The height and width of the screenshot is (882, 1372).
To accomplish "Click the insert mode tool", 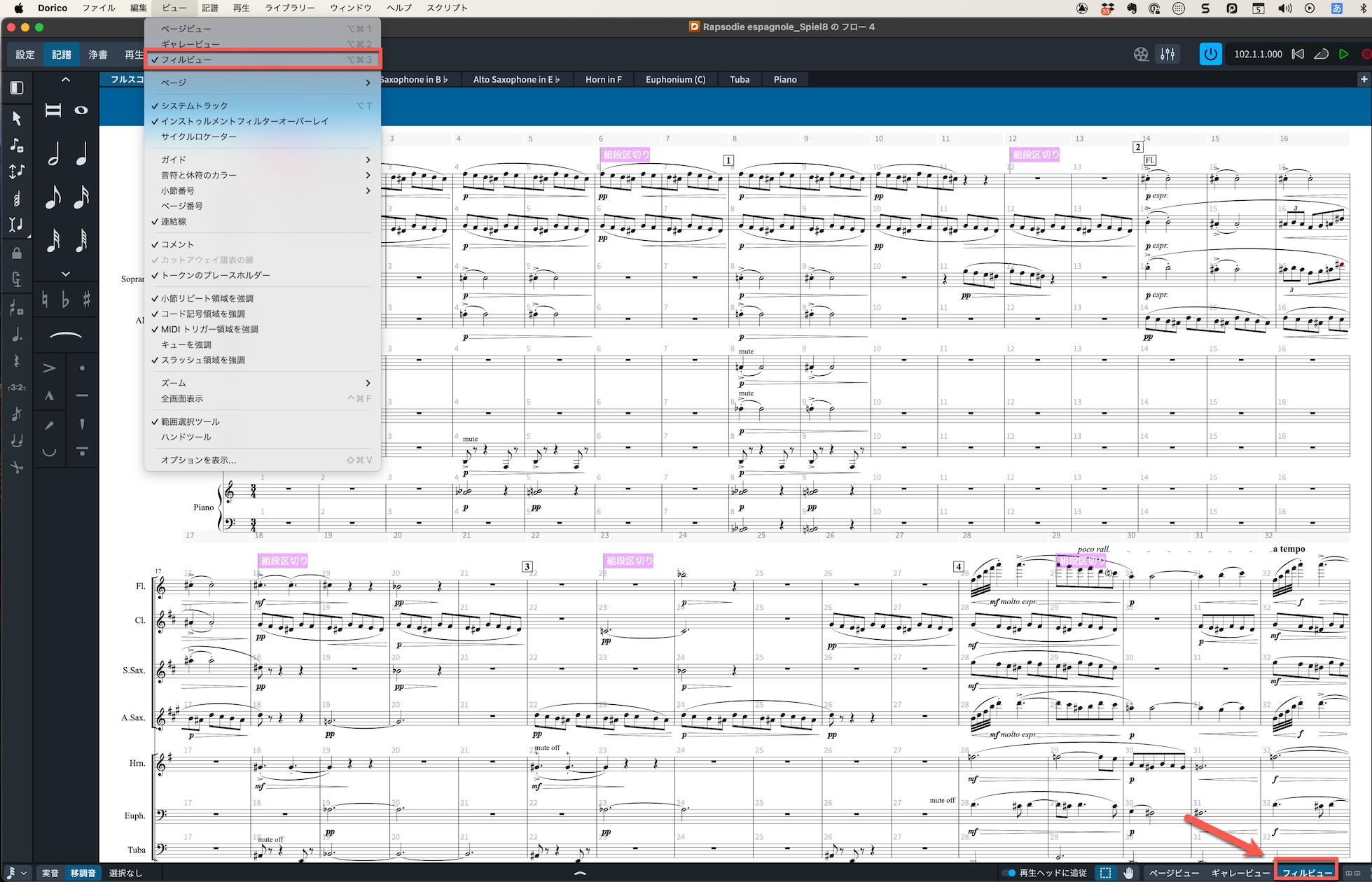I will 17,225.
